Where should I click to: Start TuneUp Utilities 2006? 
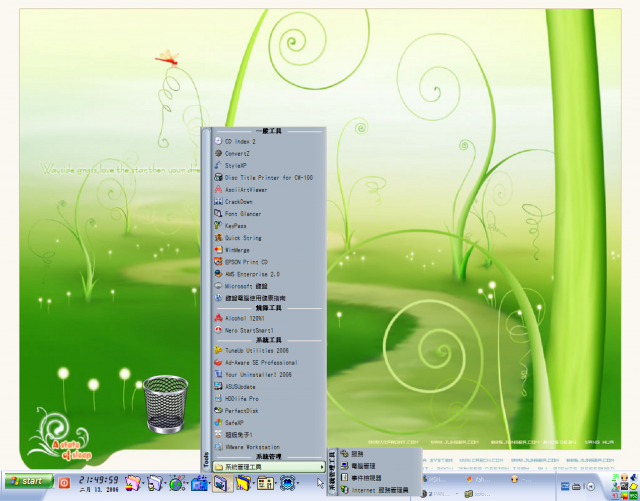click(269, 350)
